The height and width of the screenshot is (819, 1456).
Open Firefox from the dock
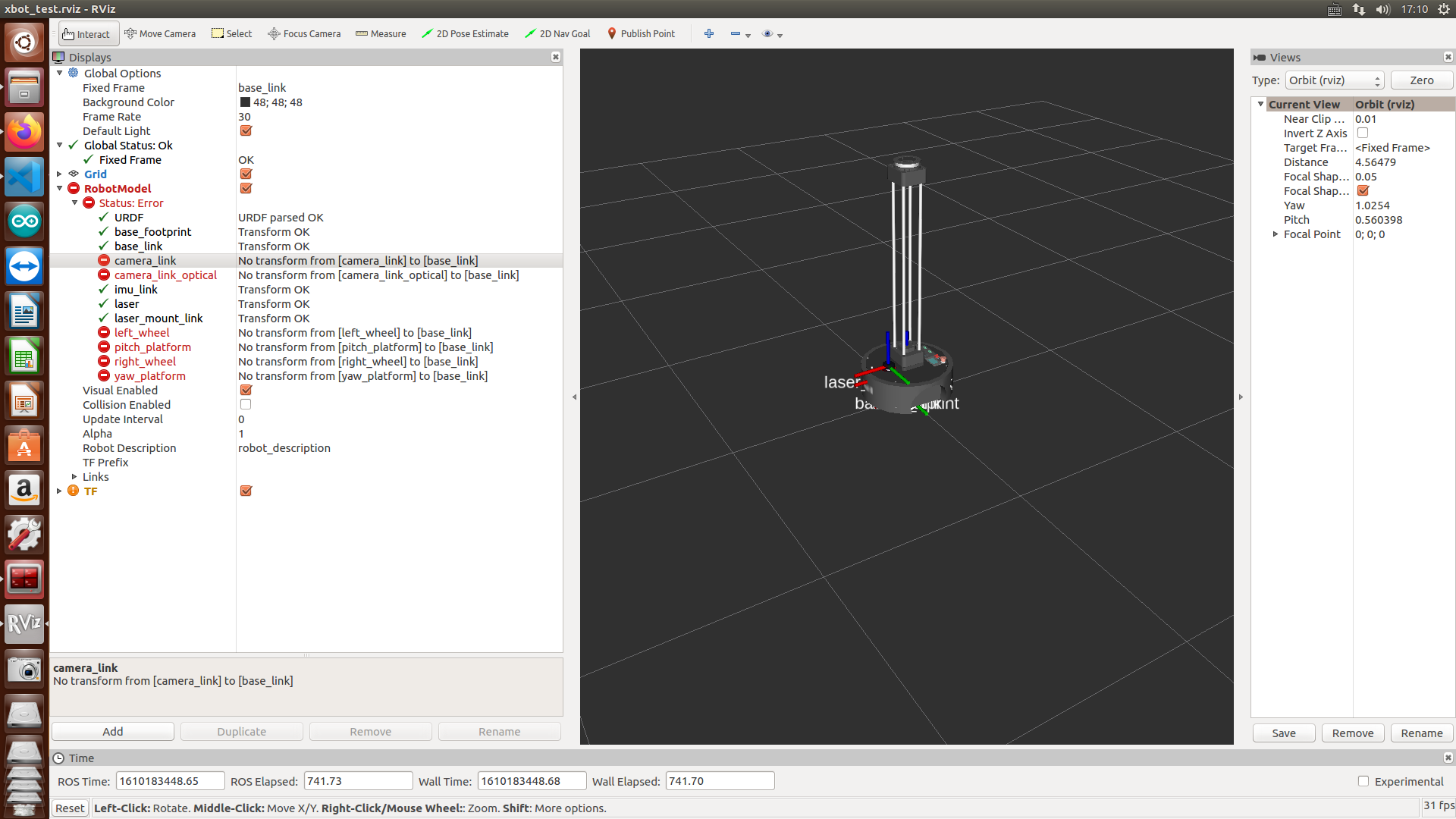[24, 132]
